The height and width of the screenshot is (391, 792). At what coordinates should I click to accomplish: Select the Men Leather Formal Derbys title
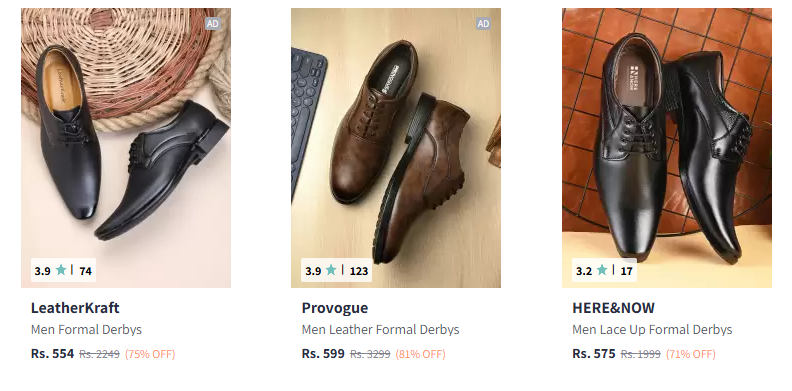[380, 330]
